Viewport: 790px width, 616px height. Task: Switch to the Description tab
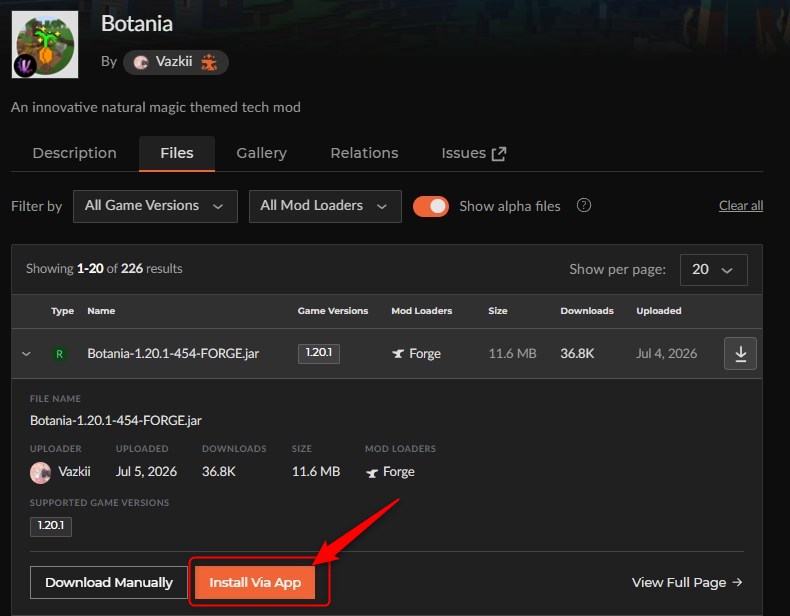click(75, 153)
